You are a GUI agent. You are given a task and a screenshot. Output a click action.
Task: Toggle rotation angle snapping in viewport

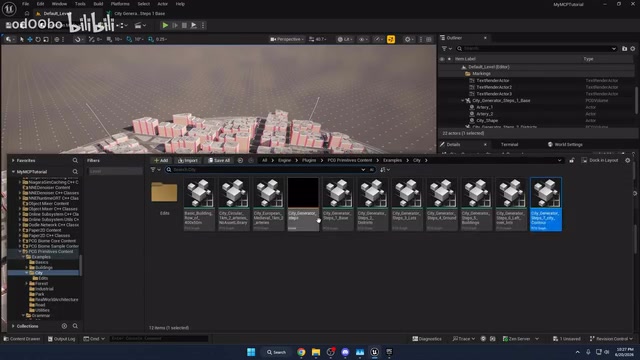[129, 40]
